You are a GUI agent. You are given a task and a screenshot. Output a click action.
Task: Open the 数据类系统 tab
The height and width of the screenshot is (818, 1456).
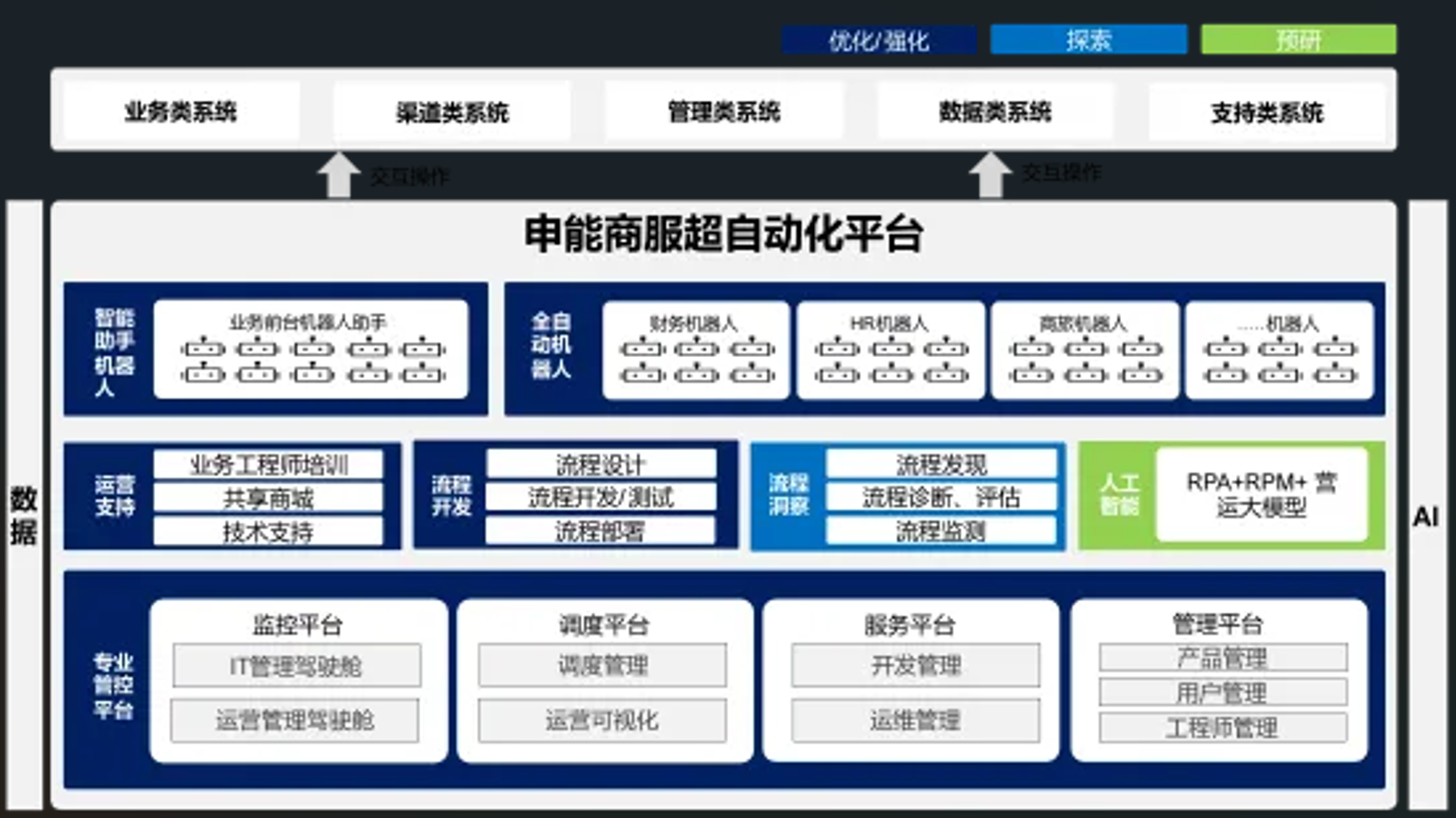tap(995, 111)
